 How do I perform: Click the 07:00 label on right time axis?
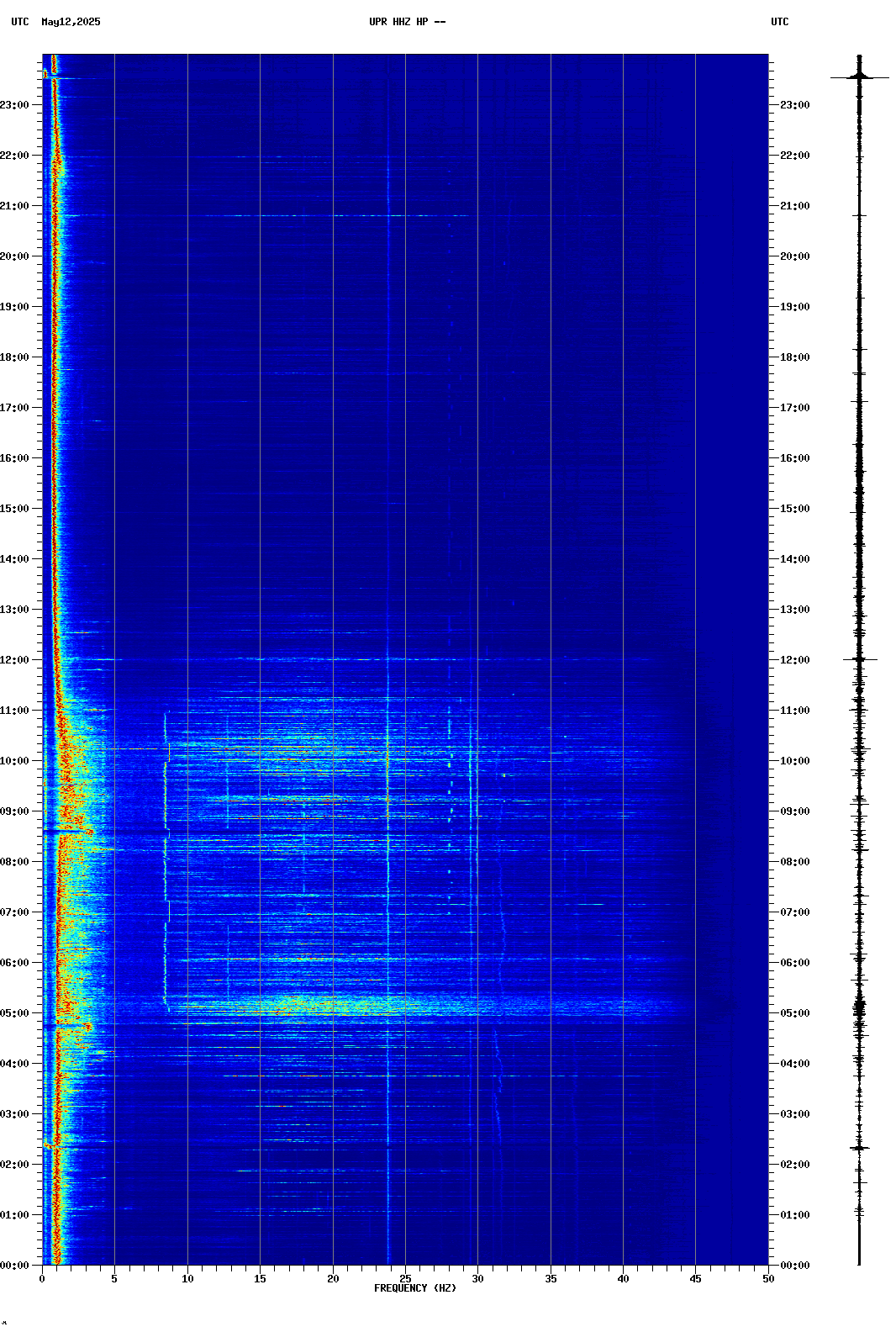[x=795, y=912]
